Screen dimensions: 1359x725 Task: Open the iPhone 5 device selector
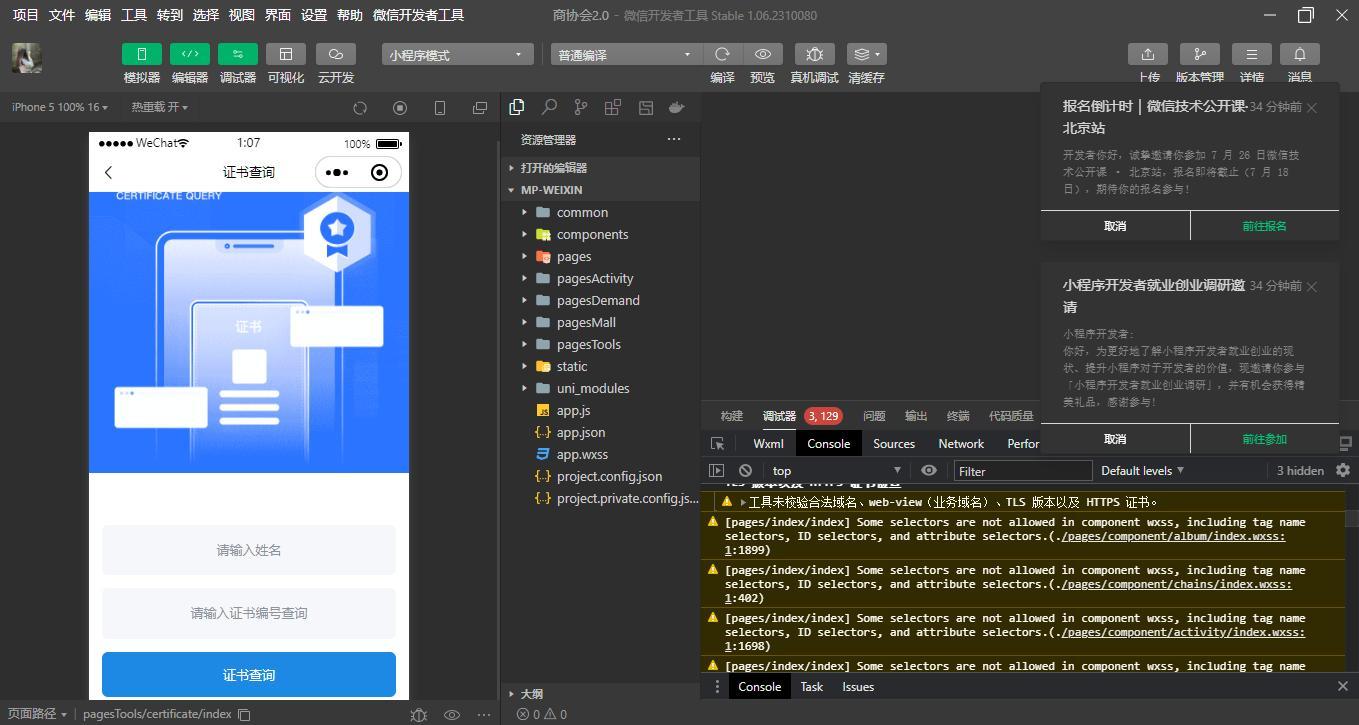tap(60, 107)
